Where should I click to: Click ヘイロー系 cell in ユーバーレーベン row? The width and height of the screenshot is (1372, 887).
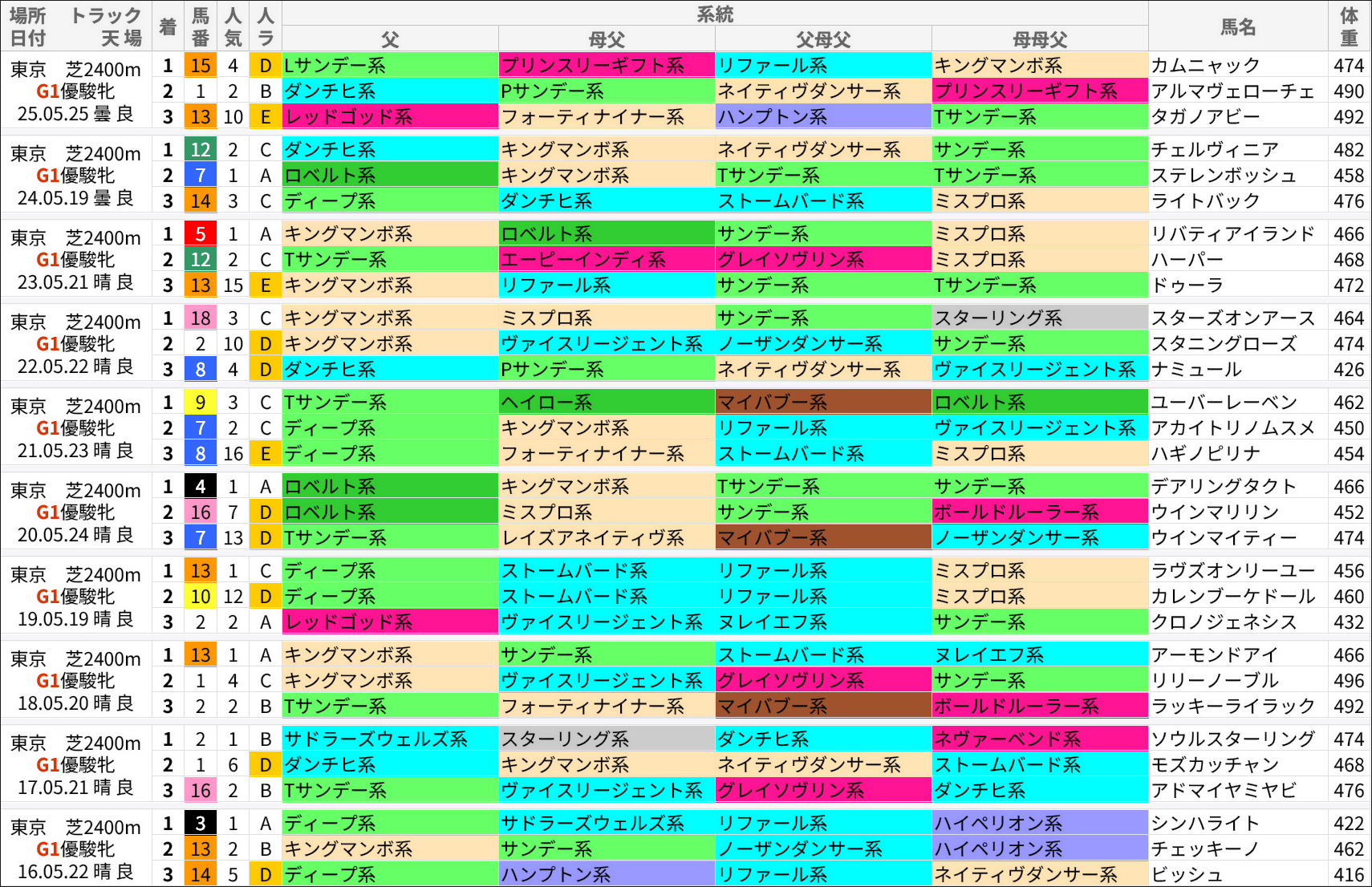607,403
